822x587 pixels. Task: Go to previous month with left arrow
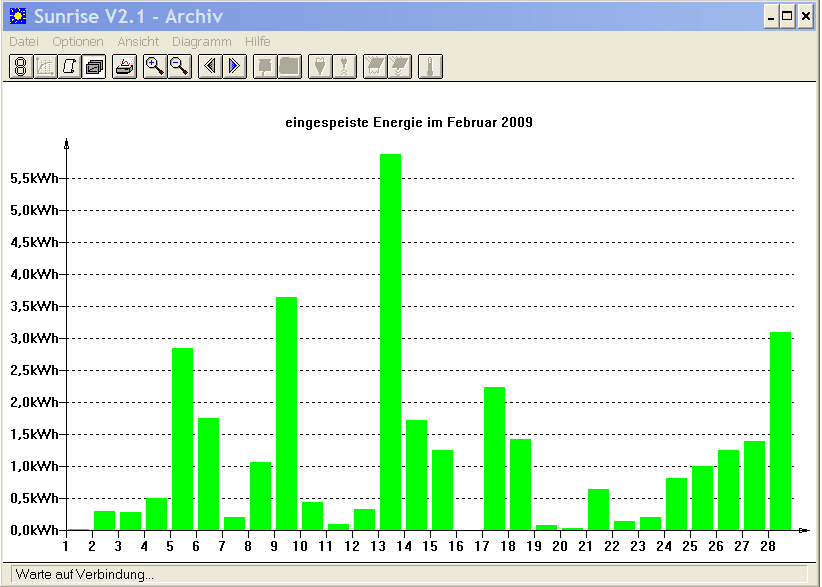[210, 67]
